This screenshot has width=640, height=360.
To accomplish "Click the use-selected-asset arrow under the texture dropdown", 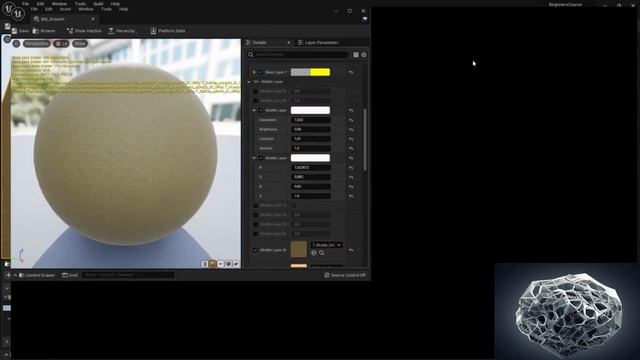I will pyautogui.click(x=314, y=253).
